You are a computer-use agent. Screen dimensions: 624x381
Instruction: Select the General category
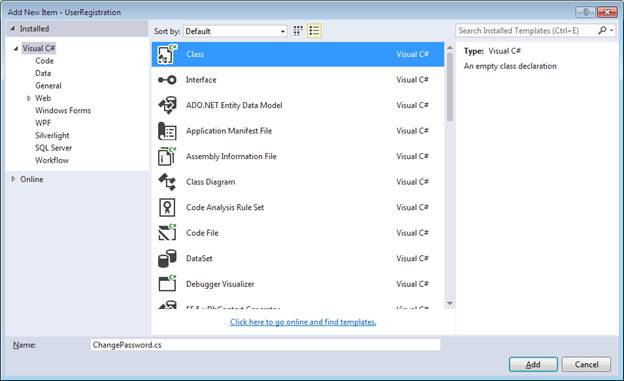click(48, 86)
